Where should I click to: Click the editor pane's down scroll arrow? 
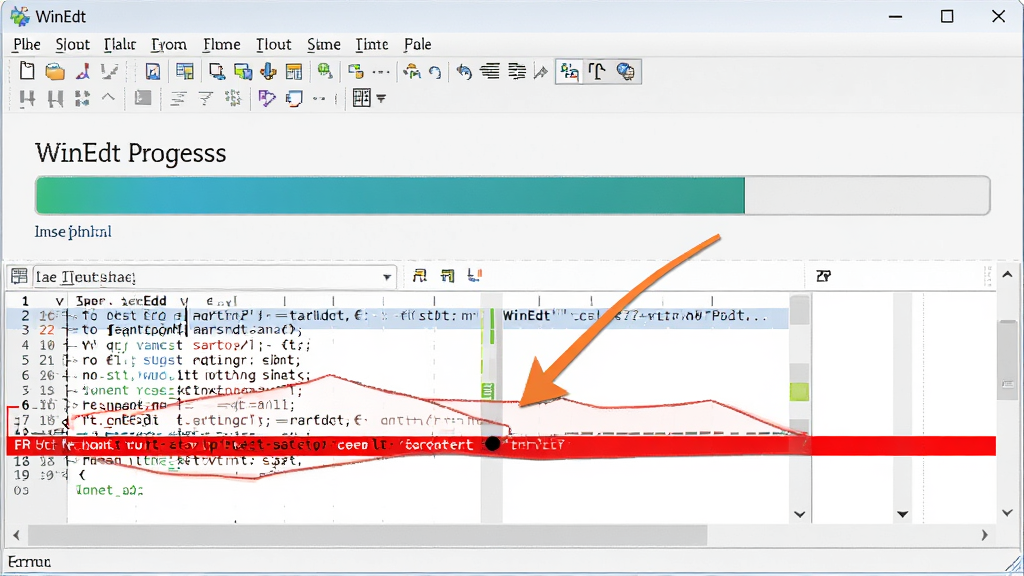pos(799,514)
